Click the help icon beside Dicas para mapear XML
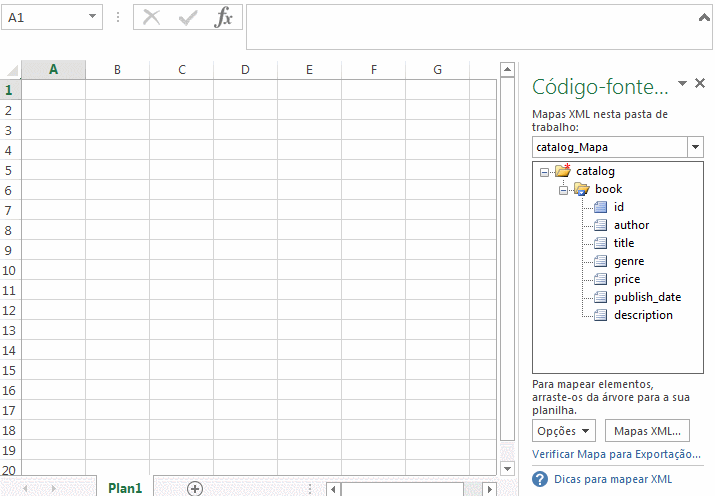The image size is (715, 496). (x=540, y=479)
